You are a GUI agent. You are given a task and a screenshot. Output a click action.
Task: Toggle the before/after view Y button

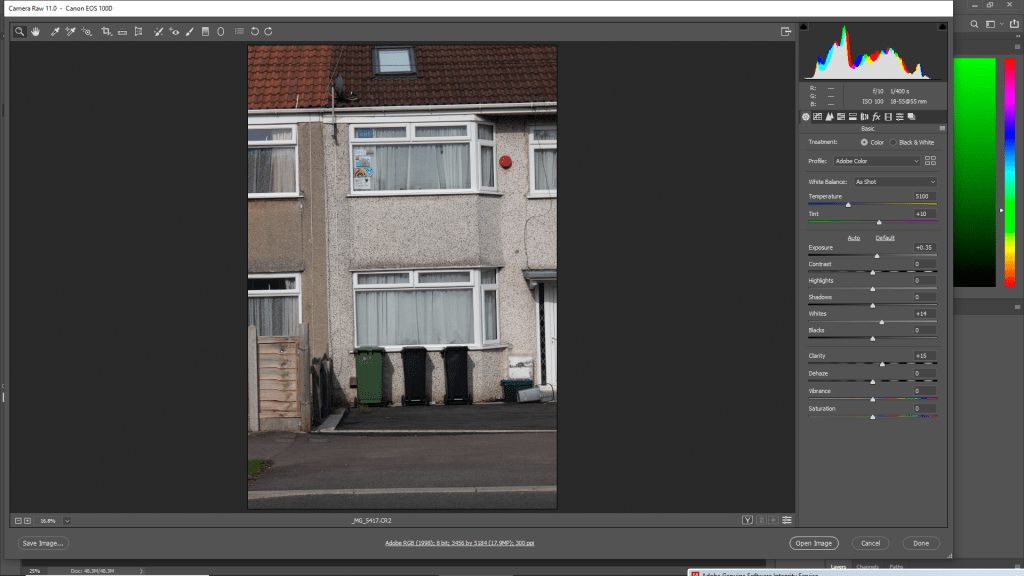747,520
